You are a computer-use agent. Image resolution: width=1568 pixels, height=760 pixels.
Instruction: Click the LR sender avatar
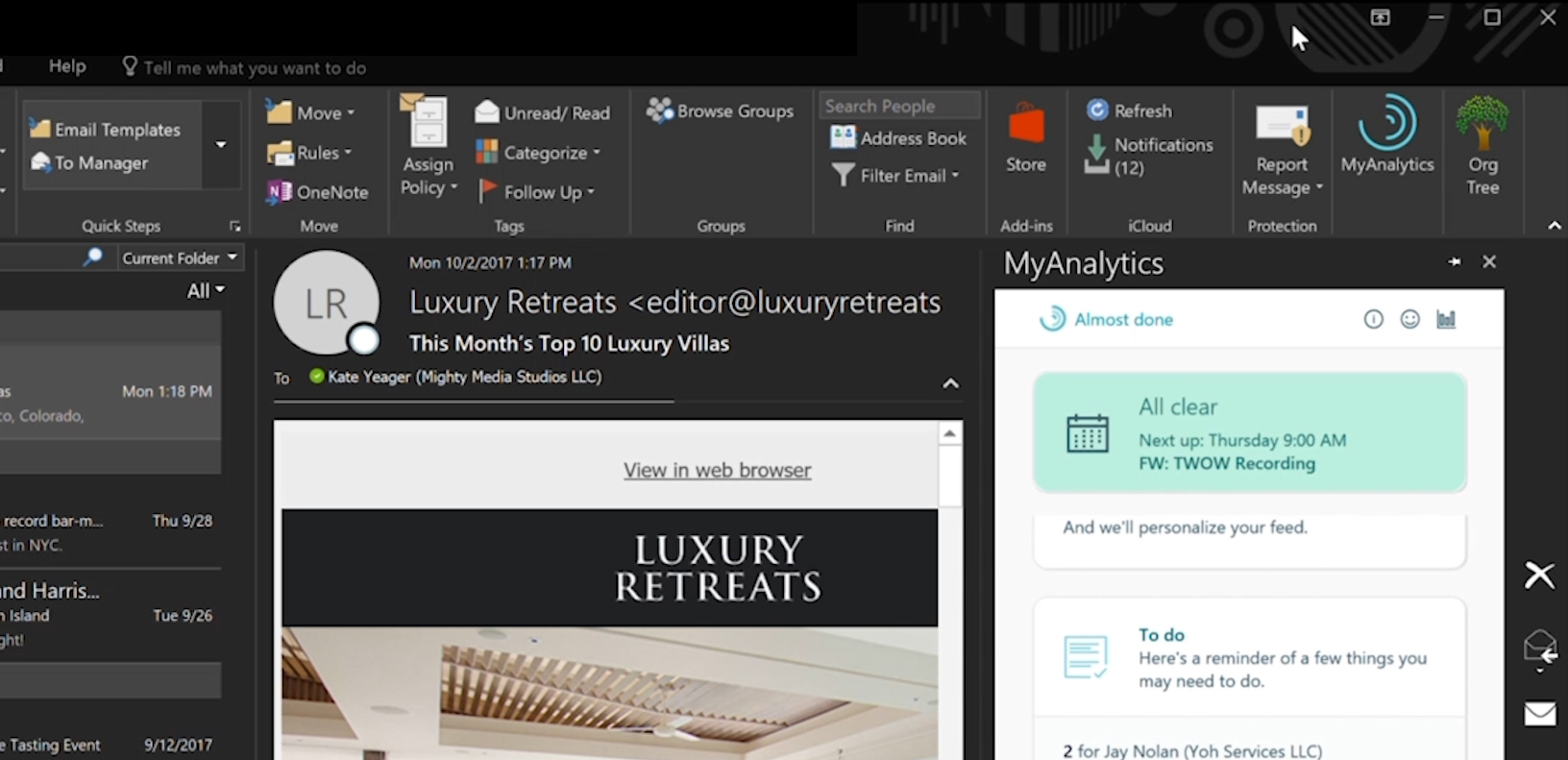click(327, 304)
